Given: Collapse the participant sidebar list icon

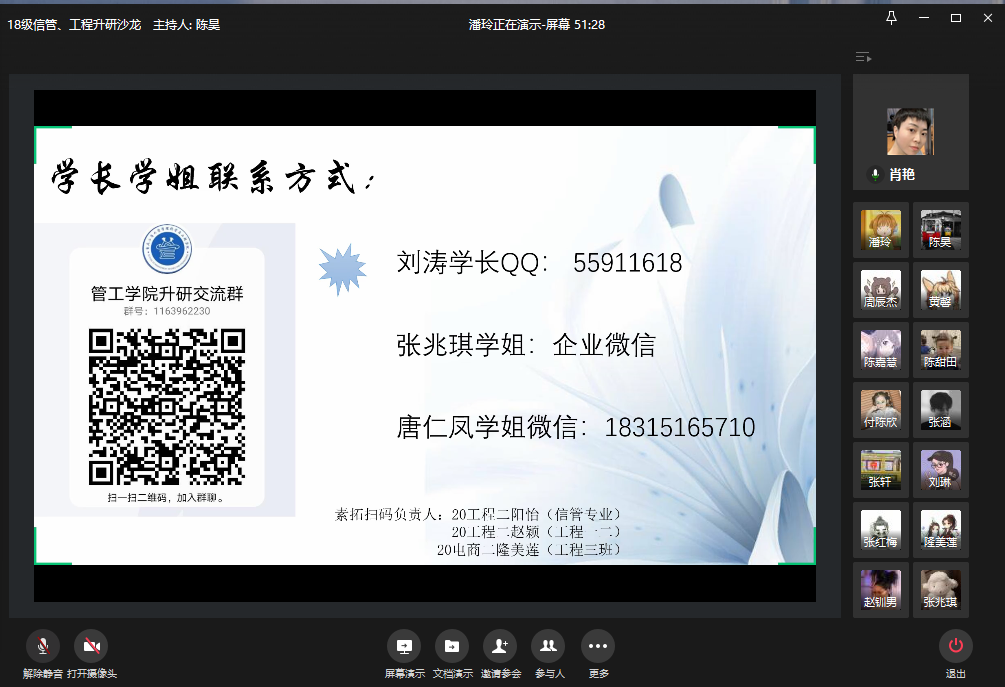Looking at the screenshot, I should click(x=863, y=57).
